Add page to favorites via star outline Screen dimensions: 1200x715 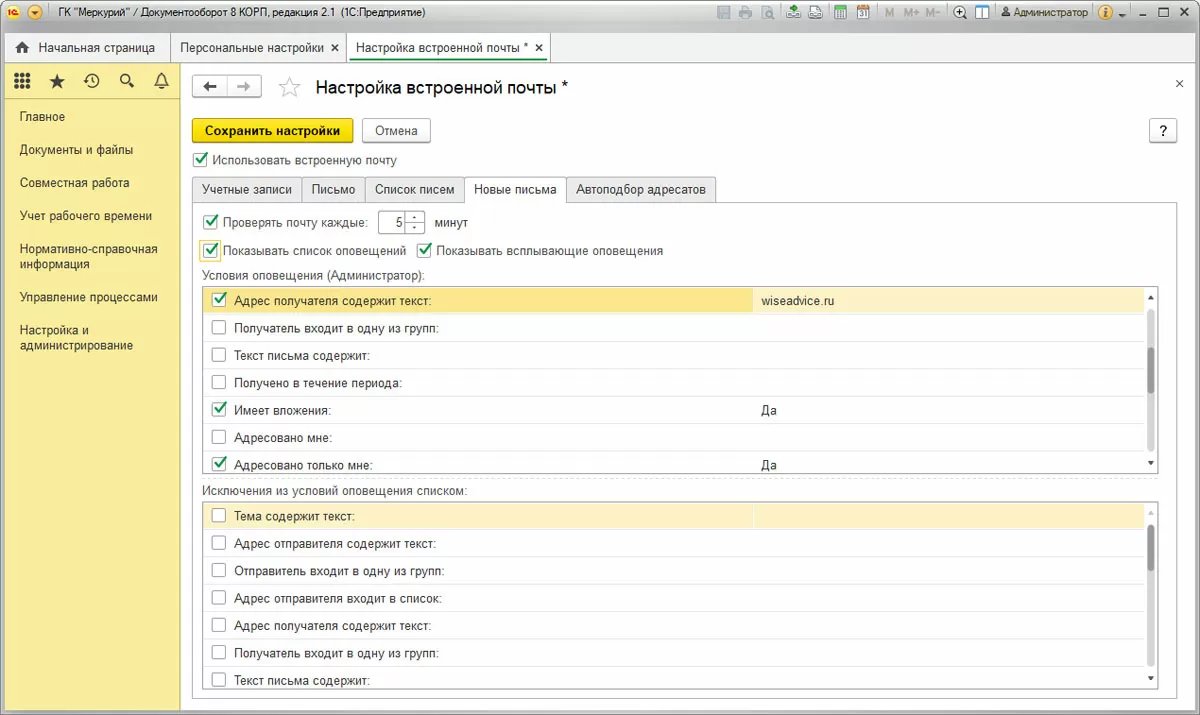pos(289,88)
